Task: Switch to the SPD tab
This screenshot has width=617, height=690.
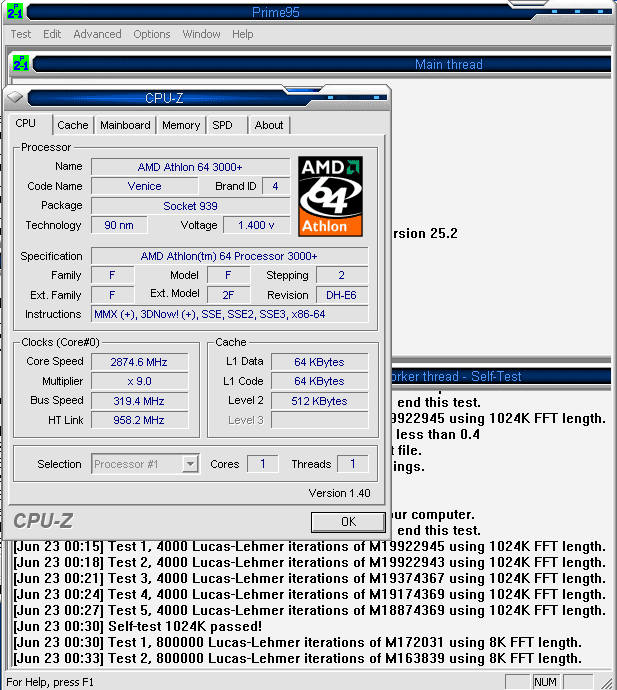Action: [226, 125]
